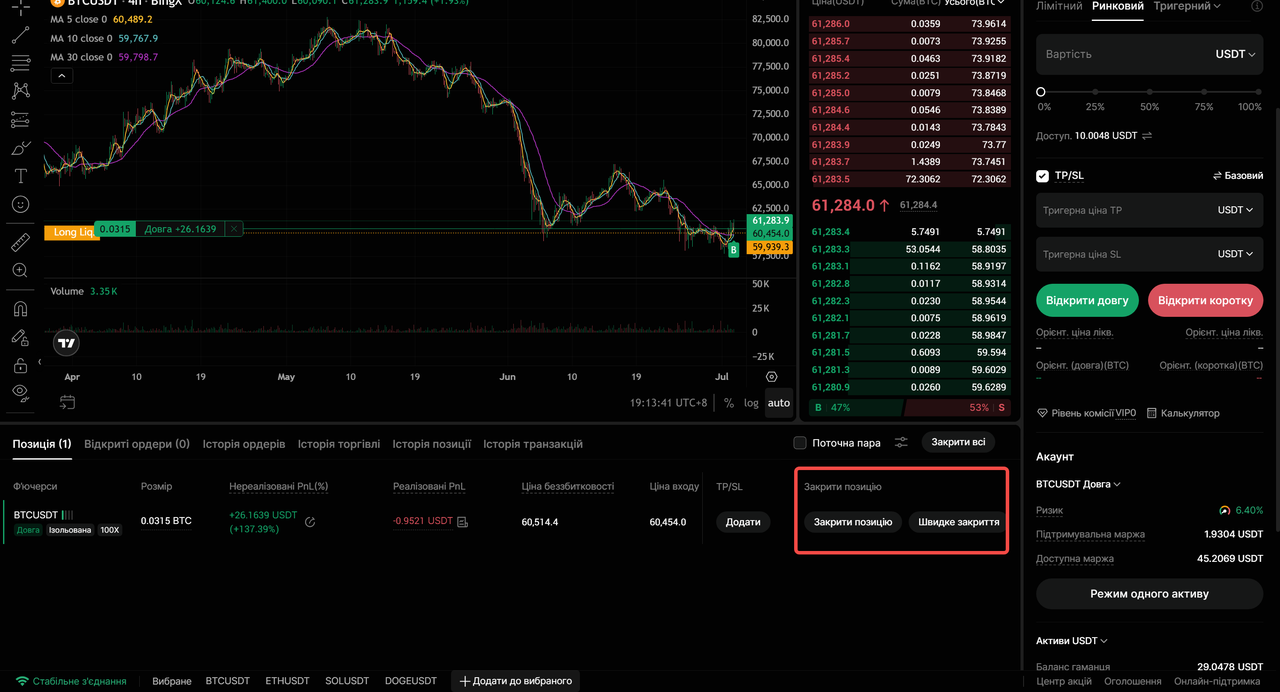Select the ruler measure tool
Image resolution: width=1280 pixels, height=692 pixels.
[20, 242]
